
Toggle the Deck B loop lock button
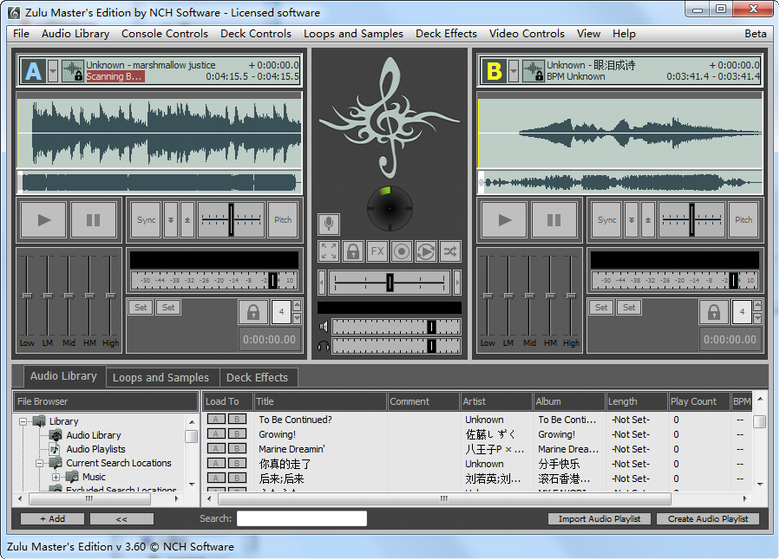(x=714, y=312)
